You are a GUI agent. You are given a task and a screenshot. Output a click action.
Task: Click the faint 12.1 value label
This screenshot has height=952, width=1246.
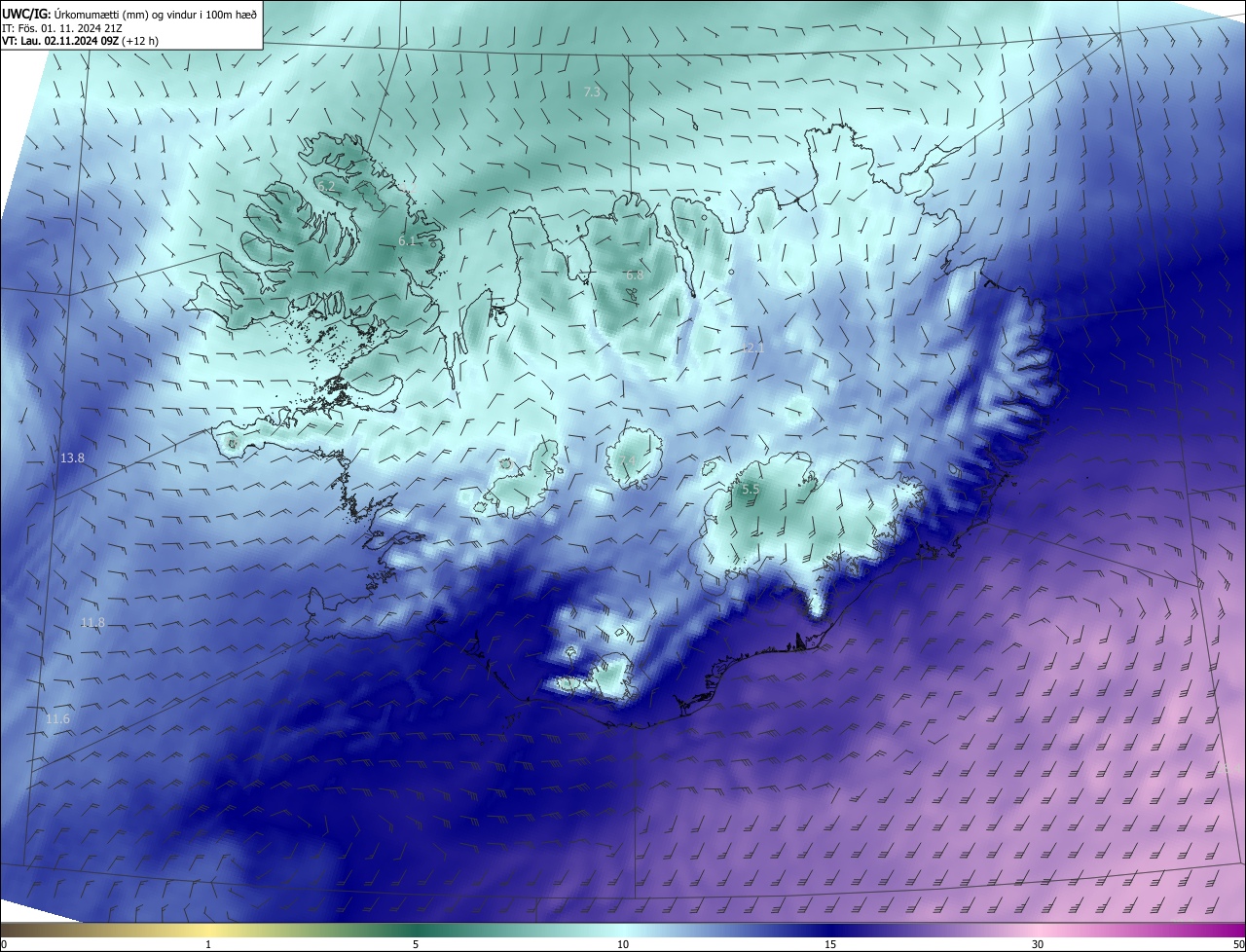pyautogui.click(x=753, y=348)
